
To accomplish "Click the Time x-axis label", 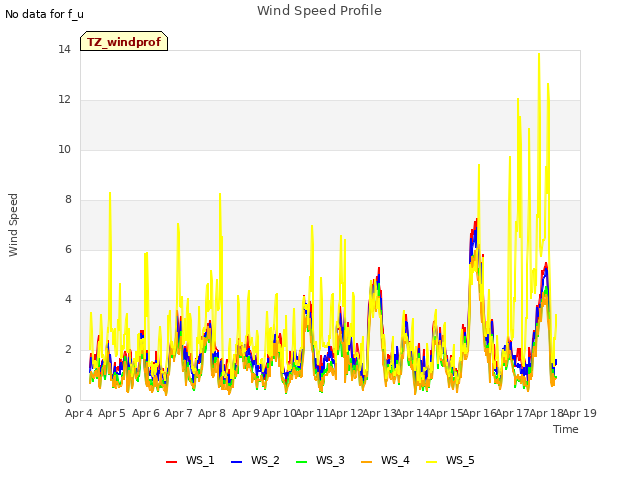I will [566, 429].
